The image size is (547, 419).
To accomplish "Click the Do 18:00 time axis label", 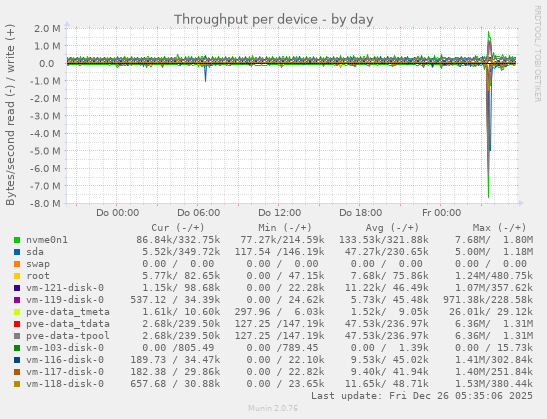I will coord(360,213).
